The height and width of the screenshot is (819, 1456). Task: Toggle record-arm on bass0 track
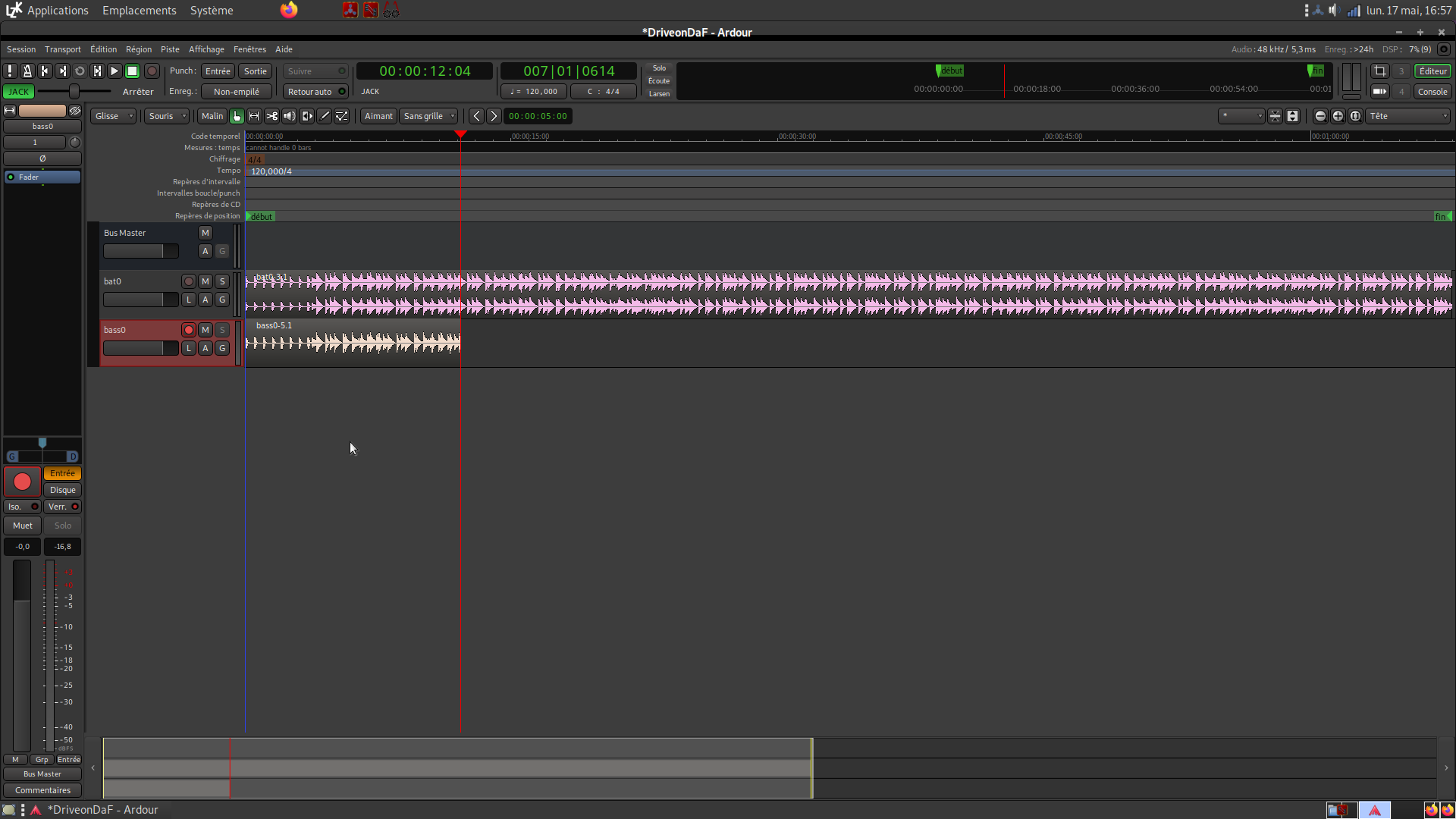[x=188, y=330]
